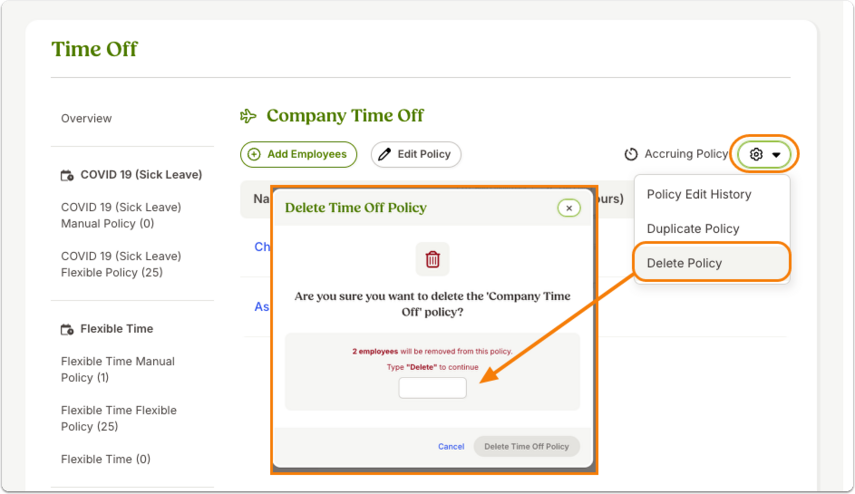Open Flexible Time Flexible Policy (25)
The height and width of the screenshot is (494, 855).
[119, 418]
